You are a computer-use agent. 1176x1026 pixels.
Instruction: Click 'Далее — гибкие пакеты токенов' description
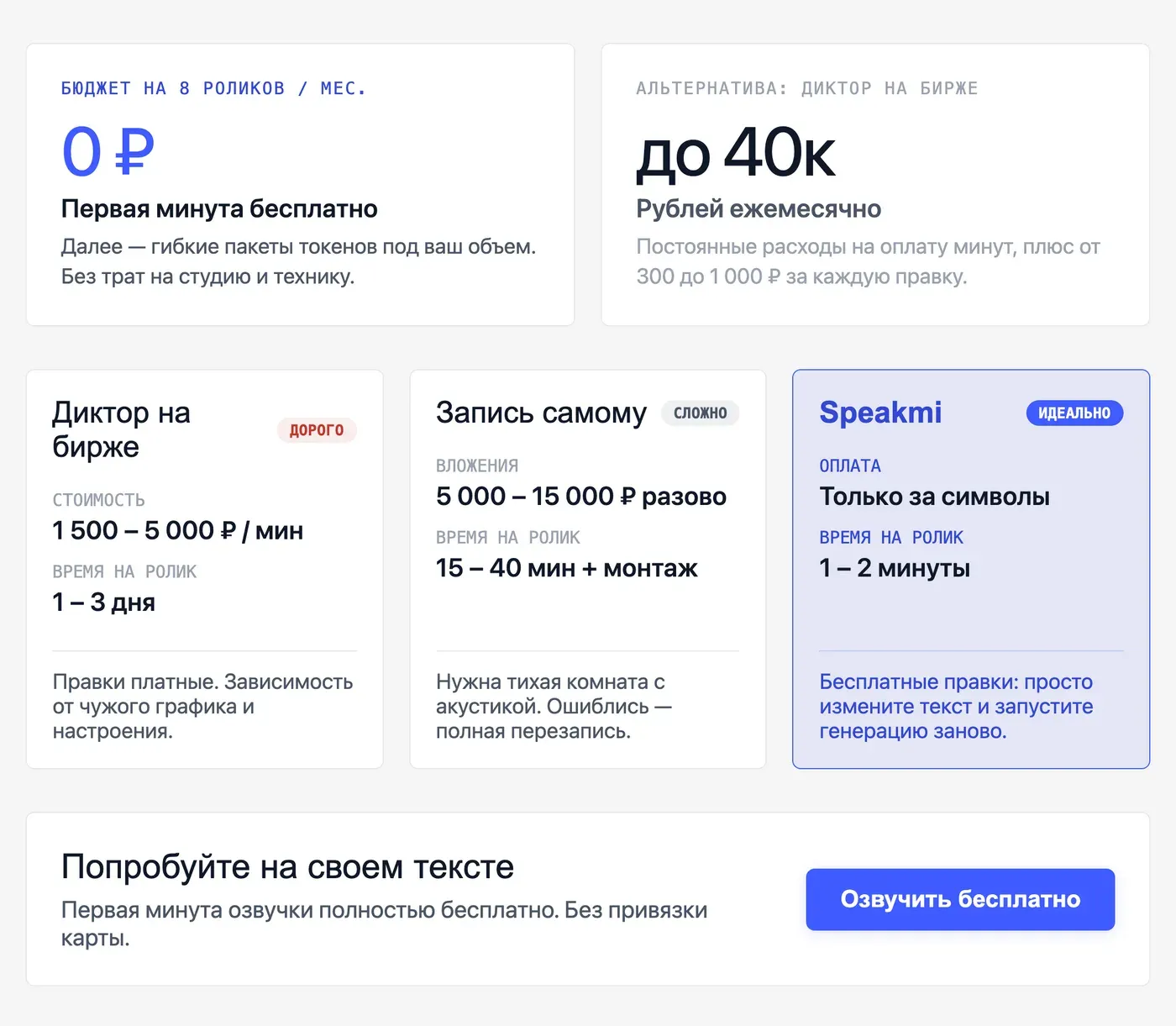pyautogui.click(x=298, y=261)
